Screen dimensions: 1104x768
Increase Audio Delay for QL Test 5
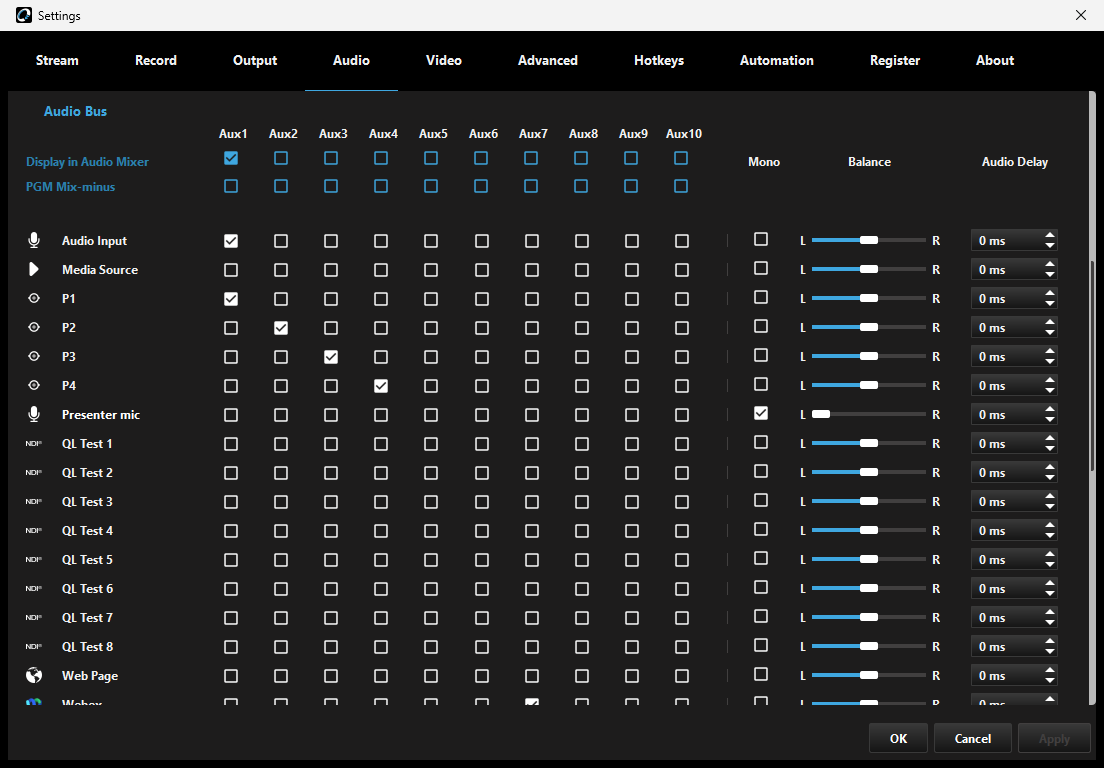coord(1050,555)
